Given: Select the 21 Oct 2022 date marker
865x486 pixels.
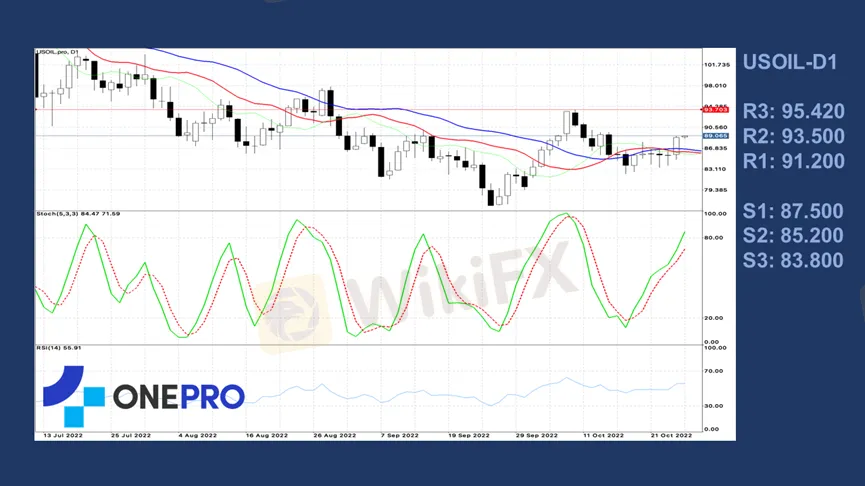Looking at the screenshot, I should click(x=670, y=436).
